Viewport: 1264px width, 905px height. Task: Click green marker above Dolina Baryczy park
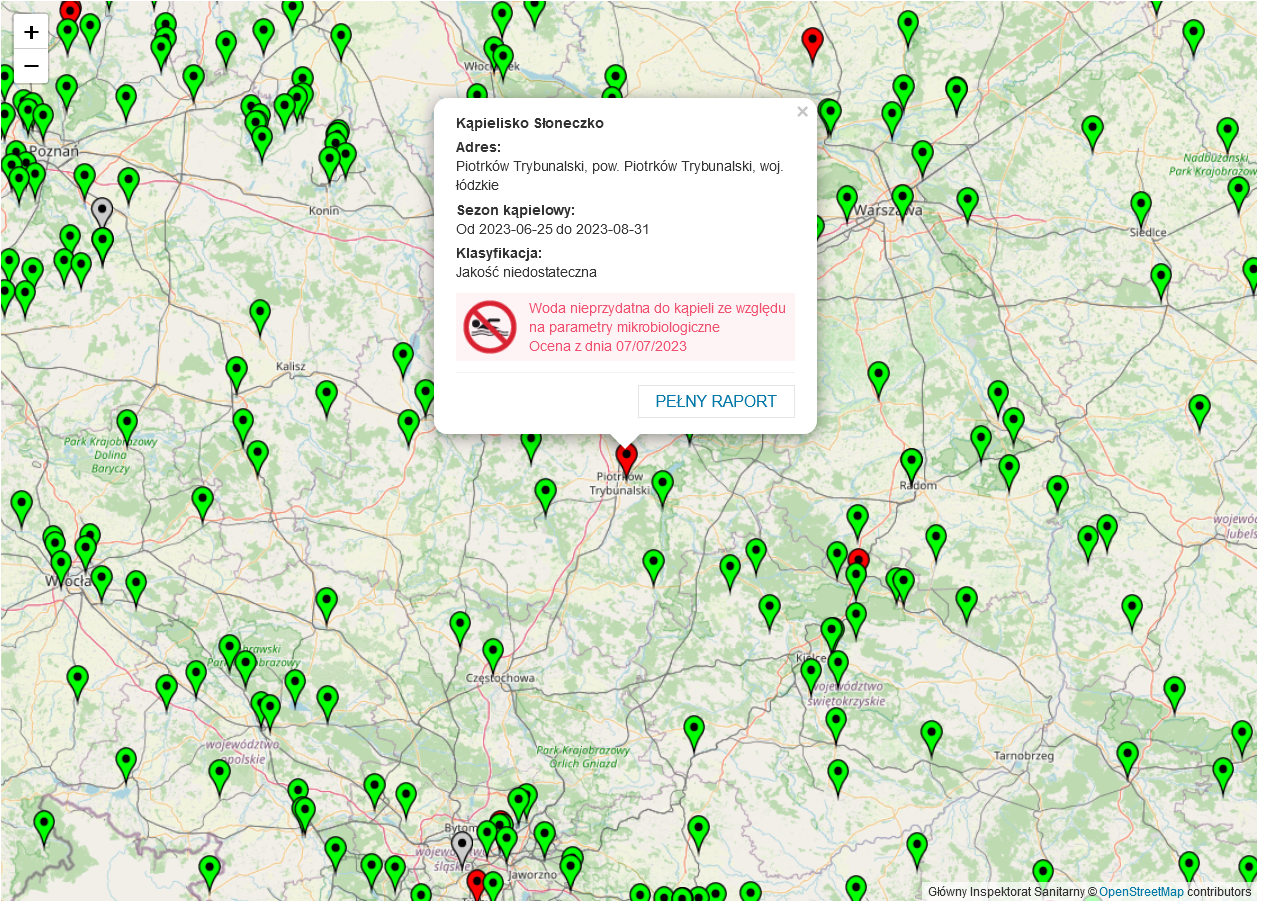[127, 424]
